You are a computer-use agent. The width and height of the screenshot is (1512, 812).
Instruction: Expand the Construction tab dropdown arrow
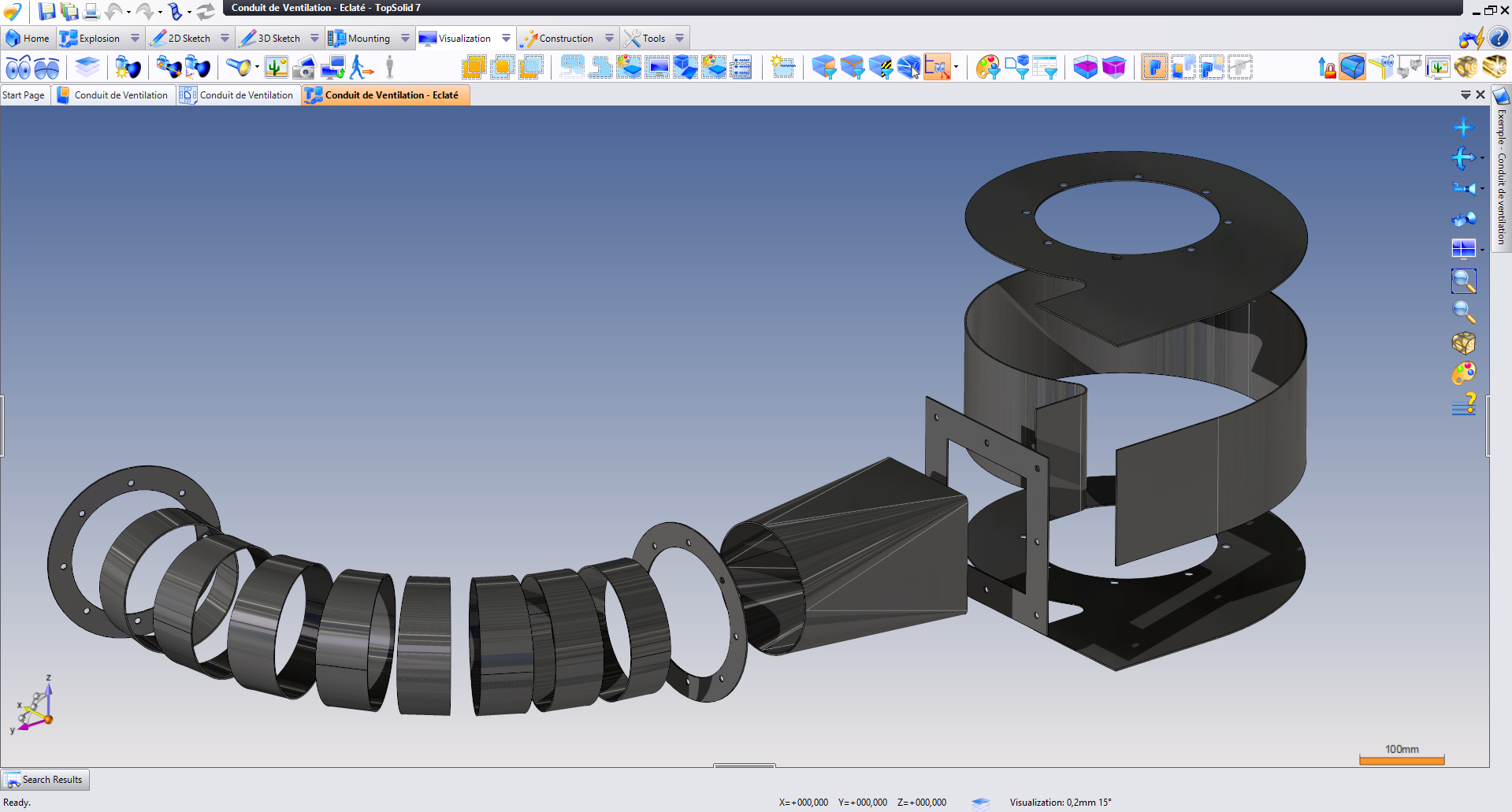click(609, 38)
